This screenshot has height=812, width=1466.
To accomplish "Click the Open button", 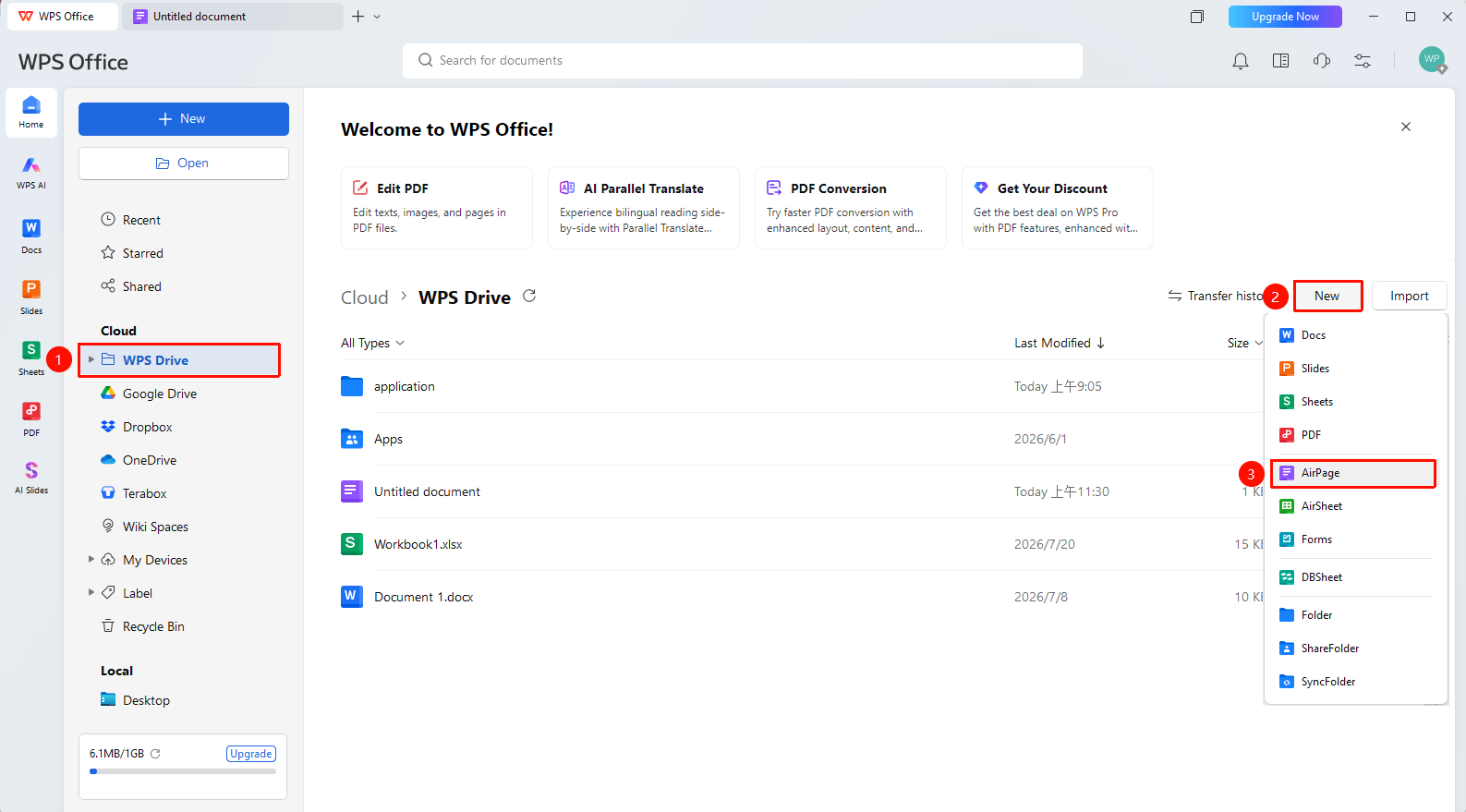I will [x=184, y=164].
